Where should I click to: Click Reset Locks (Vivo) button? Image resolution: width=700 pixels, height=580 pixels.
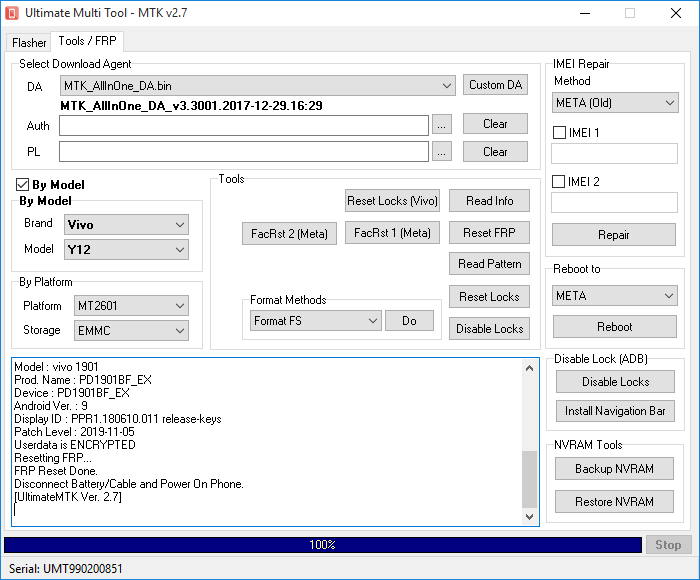pyautogui.click(x=392, y=201)
